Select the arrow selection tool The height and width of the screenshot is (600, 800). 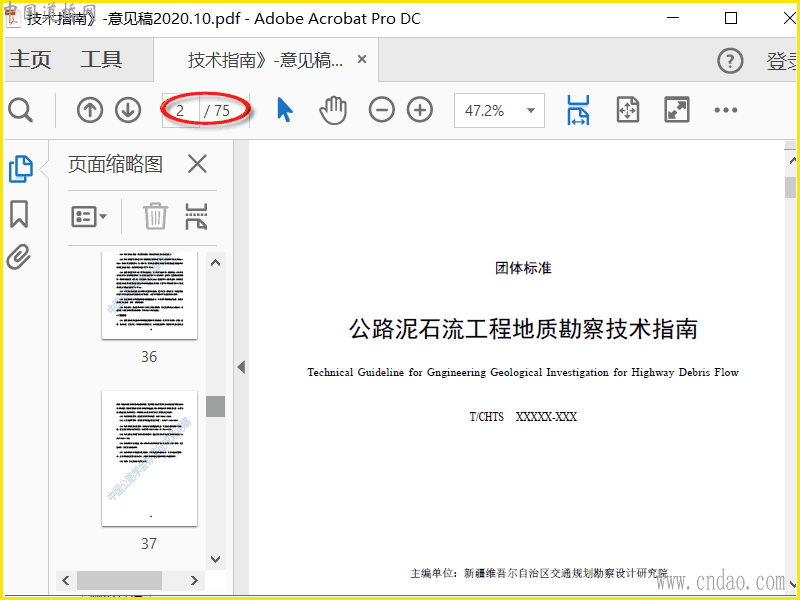(285, 110)
